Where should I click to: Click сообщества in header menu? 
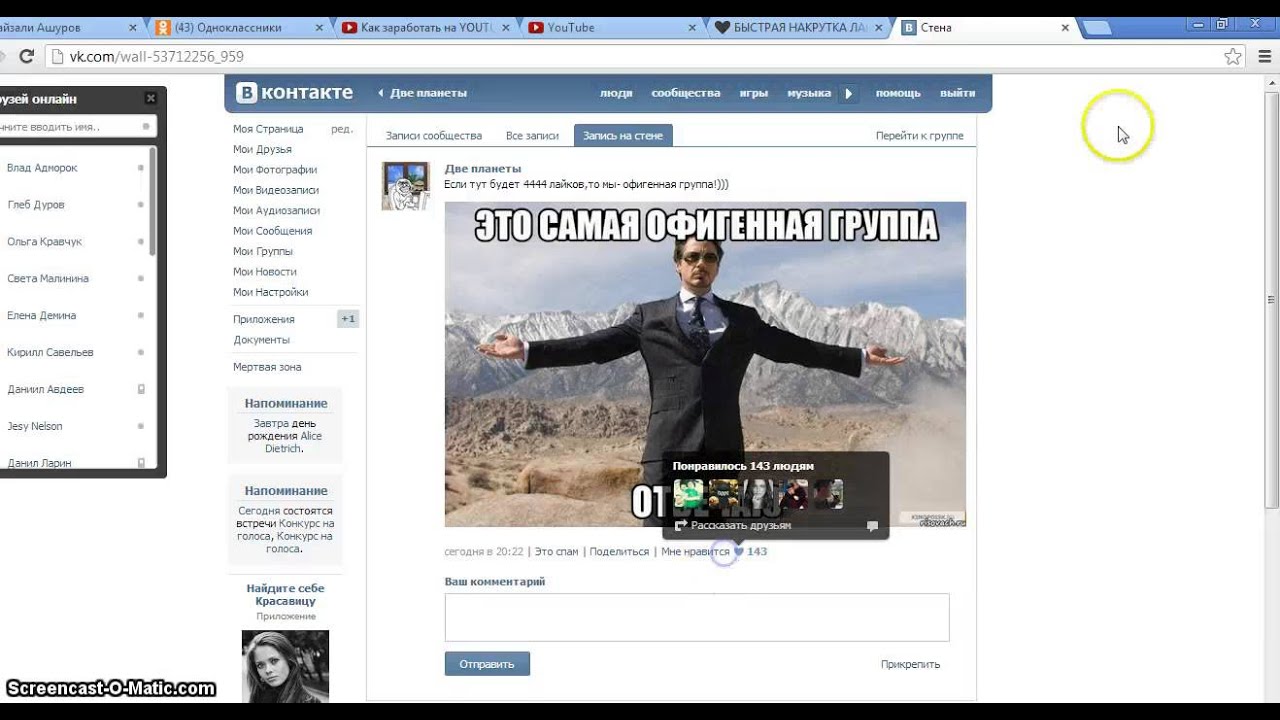point(686,93)
